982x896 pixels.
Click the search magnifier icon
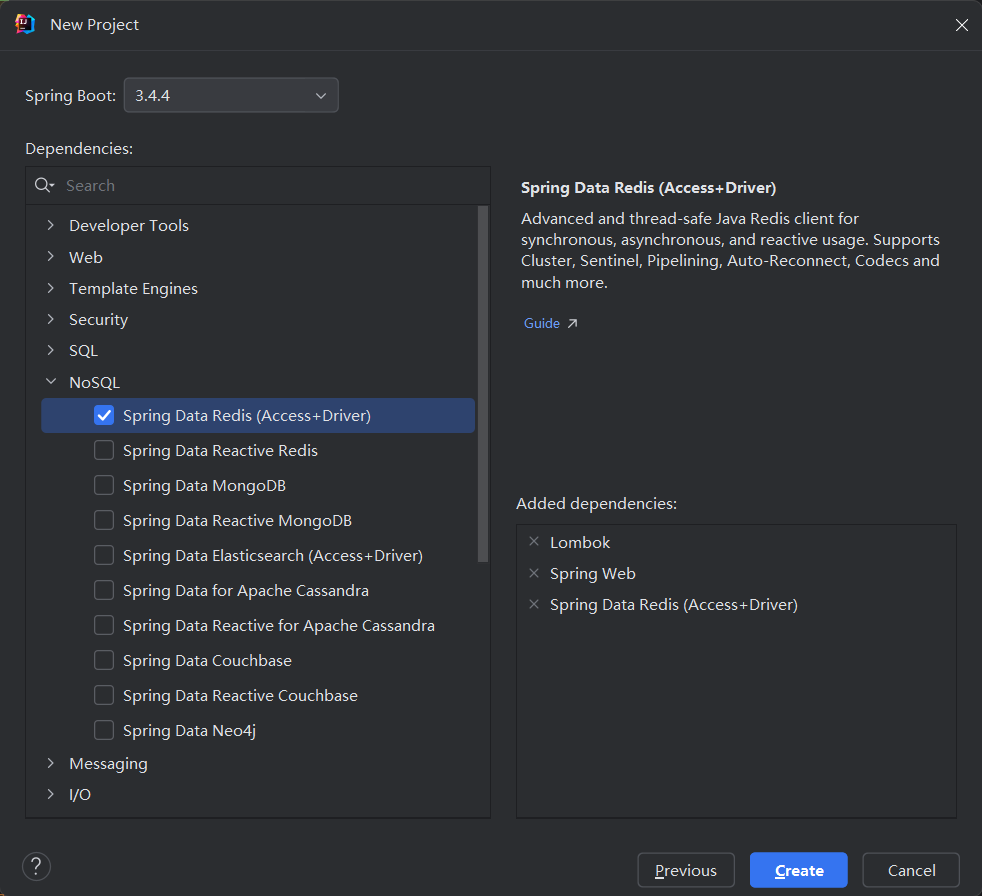(x=44, y=185)
